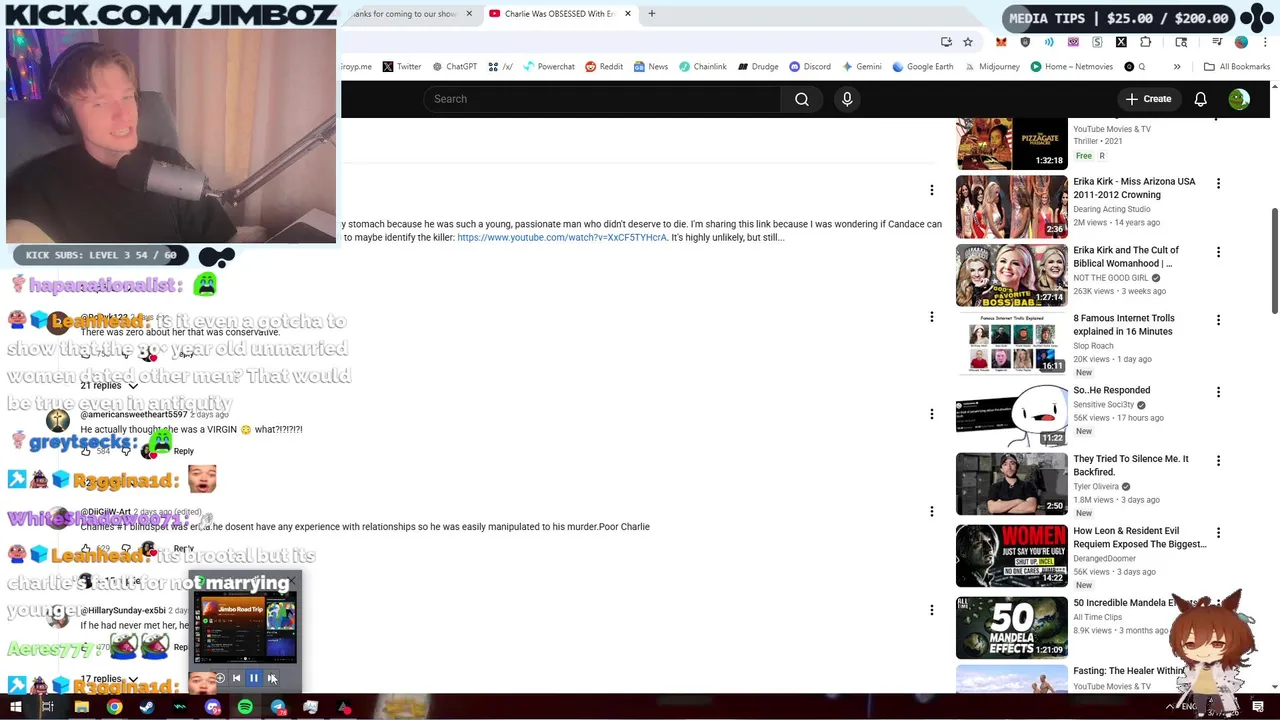This screenshot has height=720, width=1280.
Task: Close the Spotify taskbar preview
Action: pos(292,581)
